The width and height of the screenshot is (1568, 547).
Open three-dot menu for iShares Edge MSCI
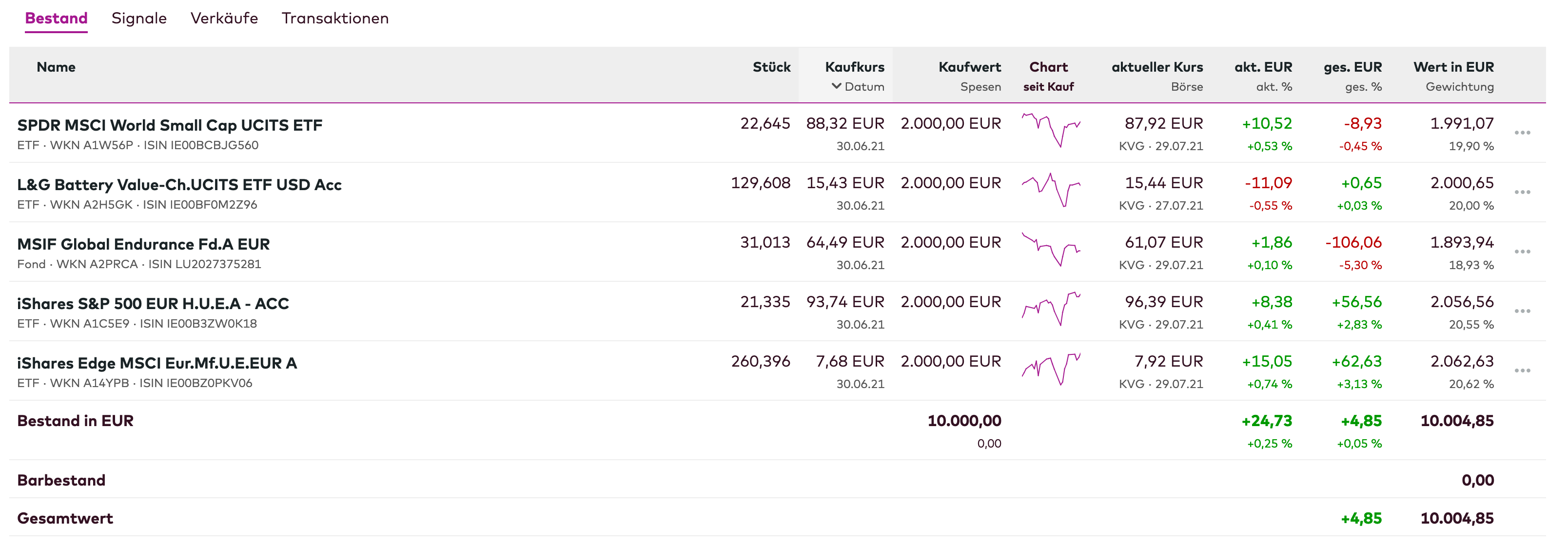pos(1522,371)
